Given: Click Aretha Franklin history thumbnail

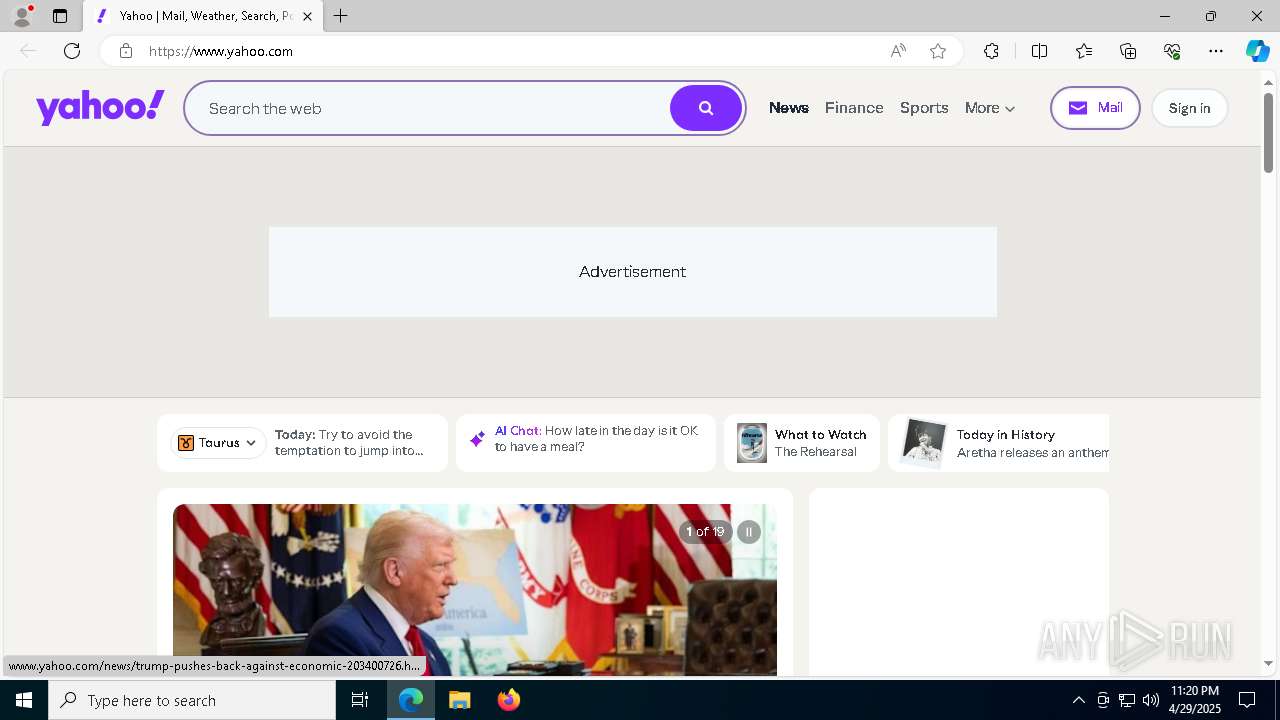Looking at the screenshot, I should [923, 442].
